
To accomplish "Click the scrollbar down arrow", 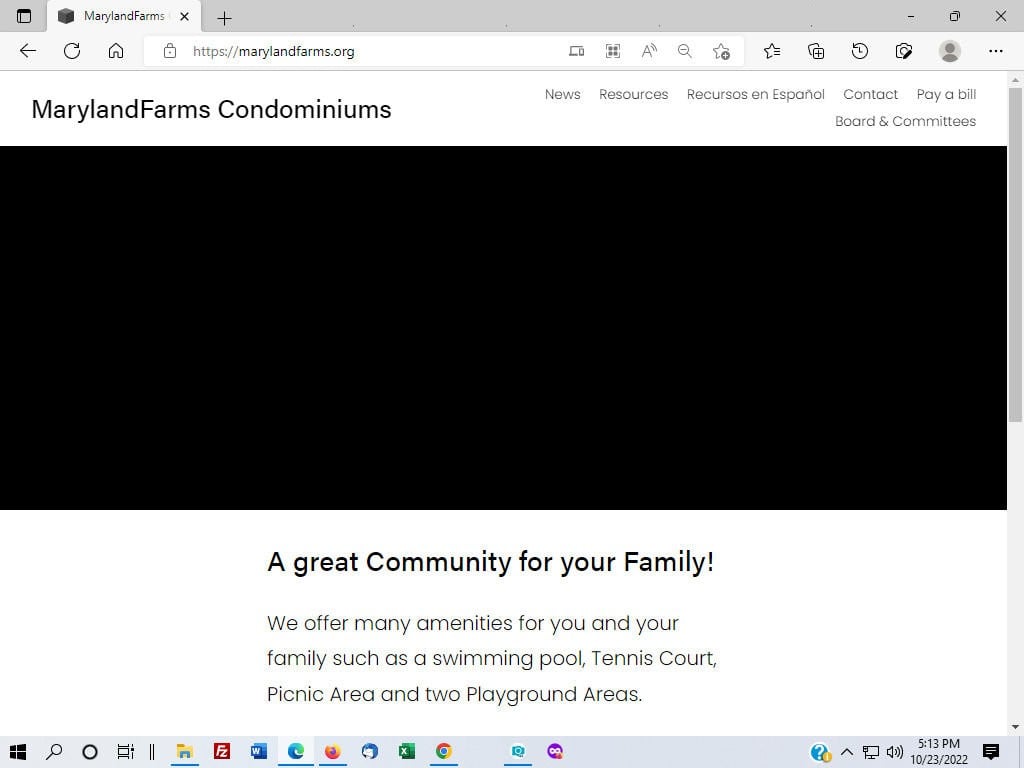I will click(1015, 726).
